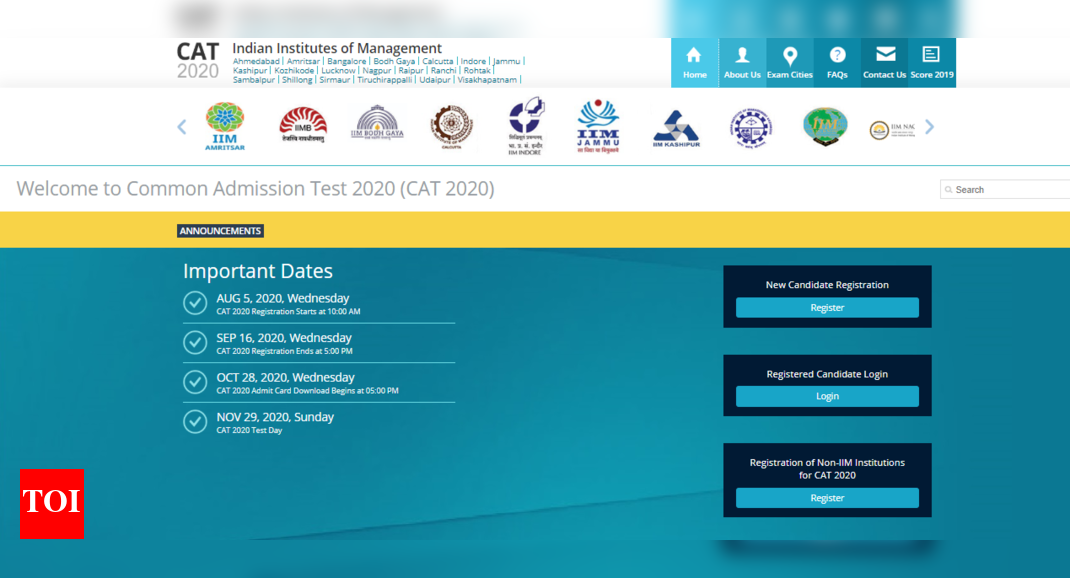This screenshot has height=578, width=1070.
Task: Select the Announcements label
Action: coord(220,231)
